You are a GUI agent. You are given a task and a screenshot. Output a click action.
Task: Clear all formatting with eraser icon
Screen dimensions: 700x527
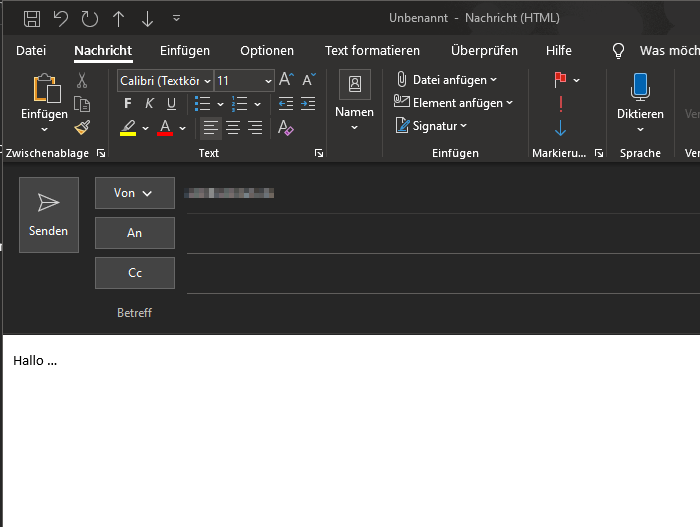pos(286,127)
